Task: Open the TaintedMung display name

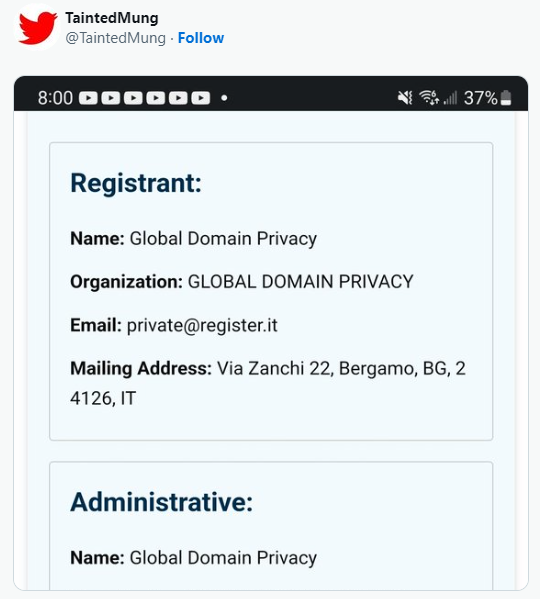Action: pyautogui.click(x=112, y=18)
